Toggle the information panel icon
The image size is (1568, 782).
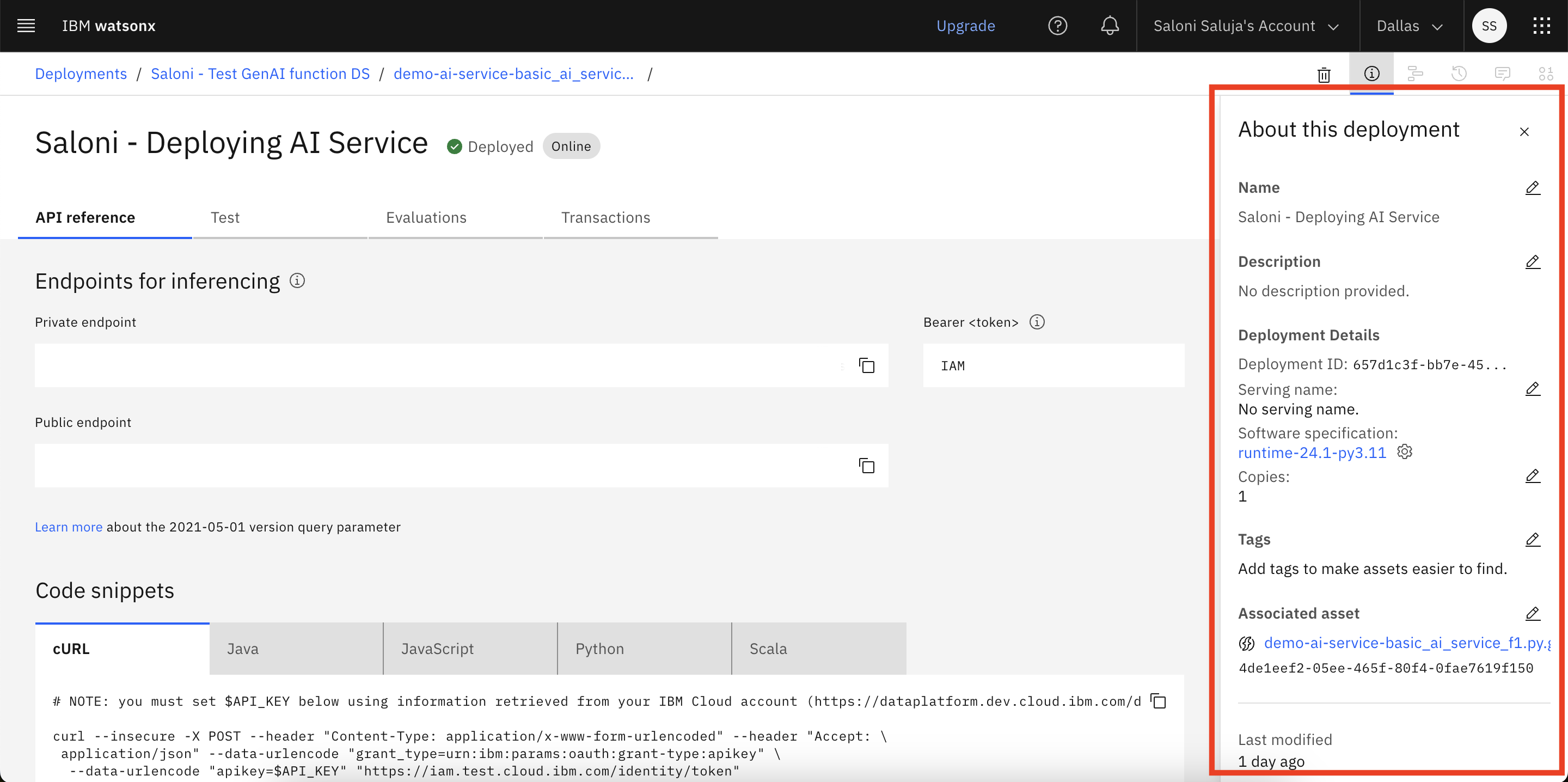[x=1371, y=74]
